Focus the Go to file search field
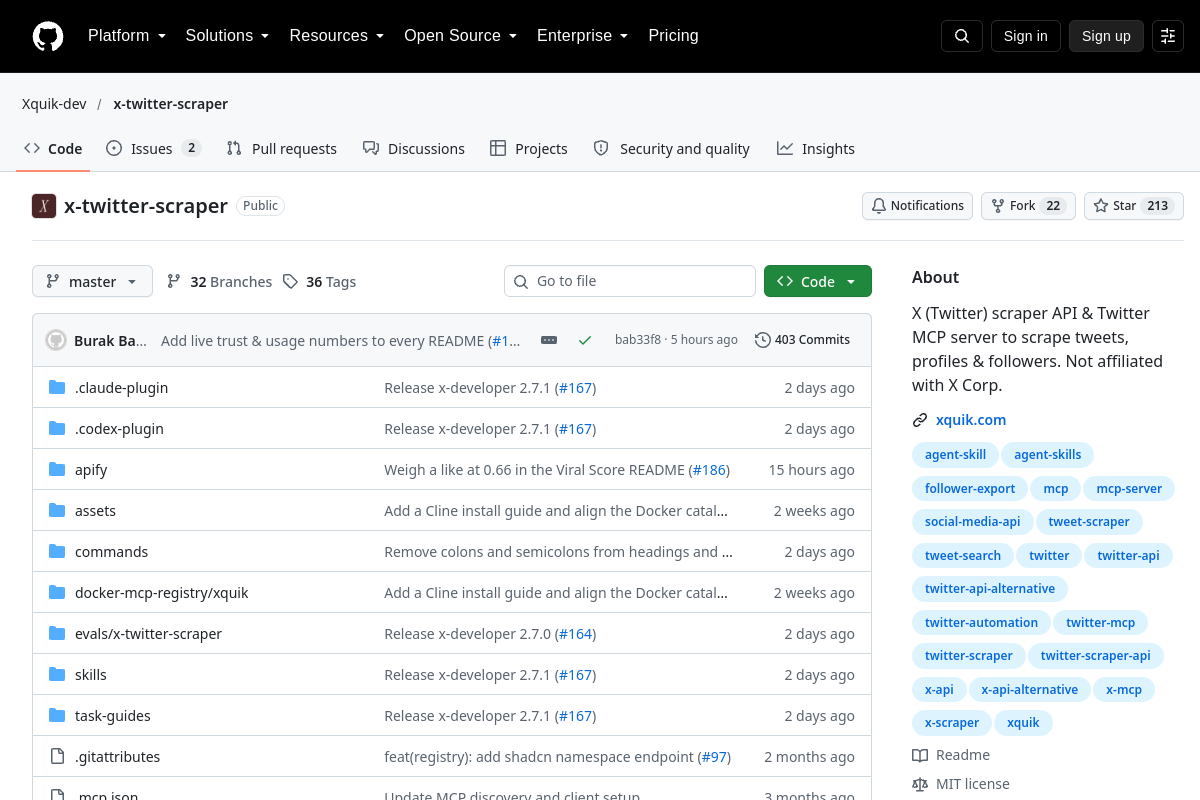 coord(630,281)
